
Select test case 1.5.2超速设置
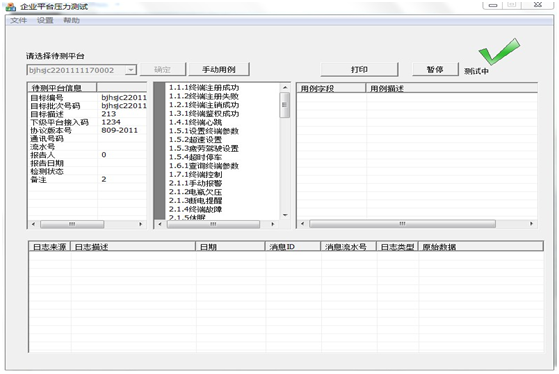click(x=195, y=140)
